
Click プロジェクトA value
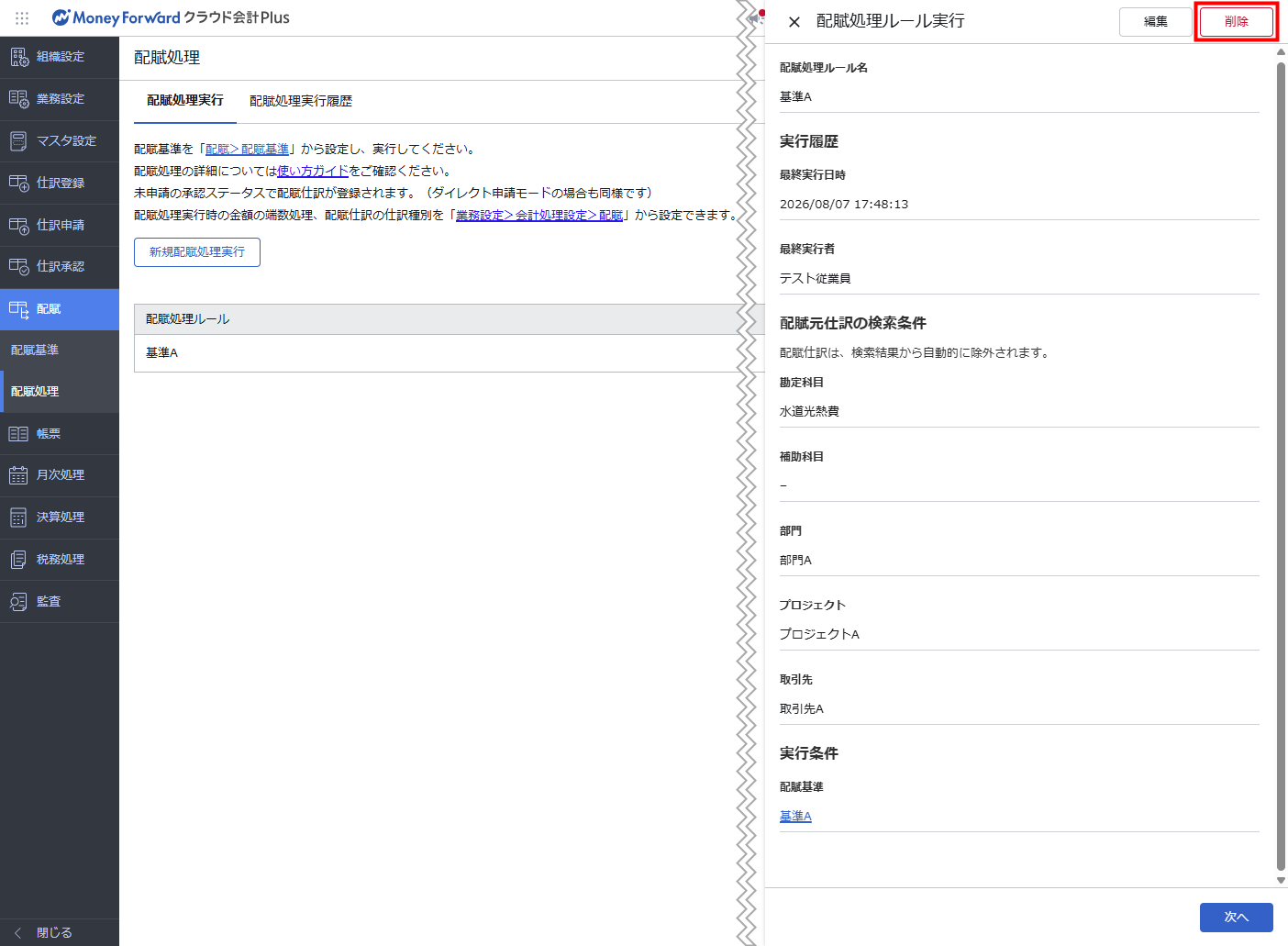[819, 635]
